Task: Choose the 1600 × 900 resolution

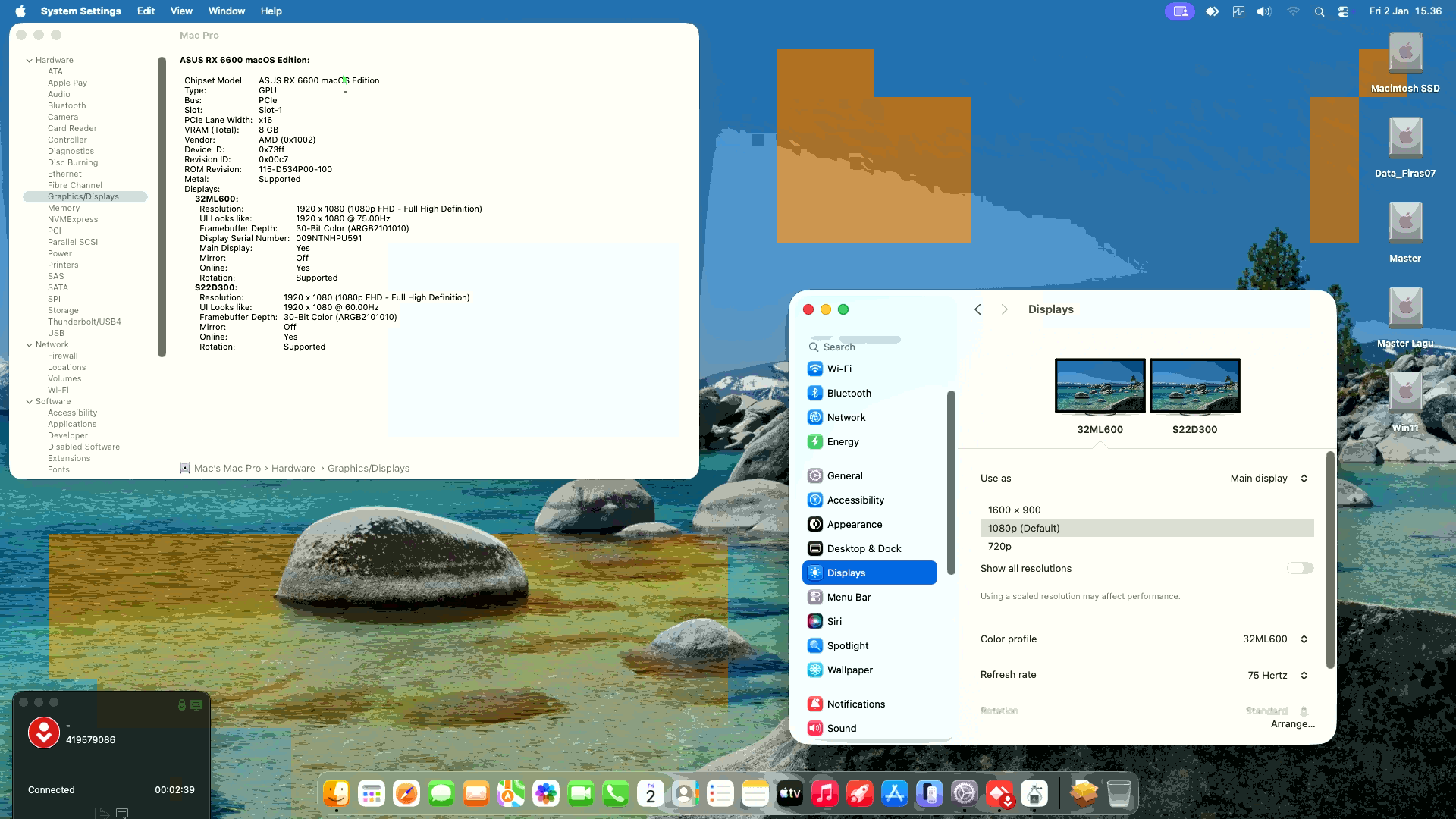Action: [x=1147, y=510]
